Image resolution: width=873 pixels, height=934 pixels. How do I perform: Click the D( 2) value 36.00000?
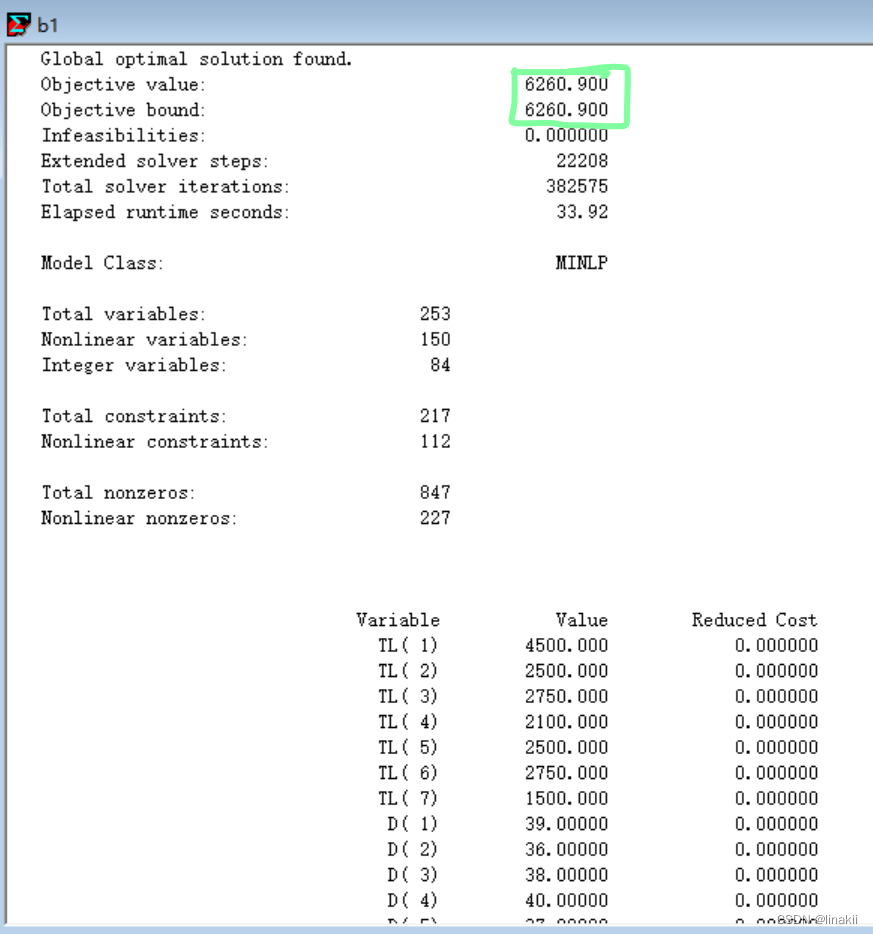(566, 849)
